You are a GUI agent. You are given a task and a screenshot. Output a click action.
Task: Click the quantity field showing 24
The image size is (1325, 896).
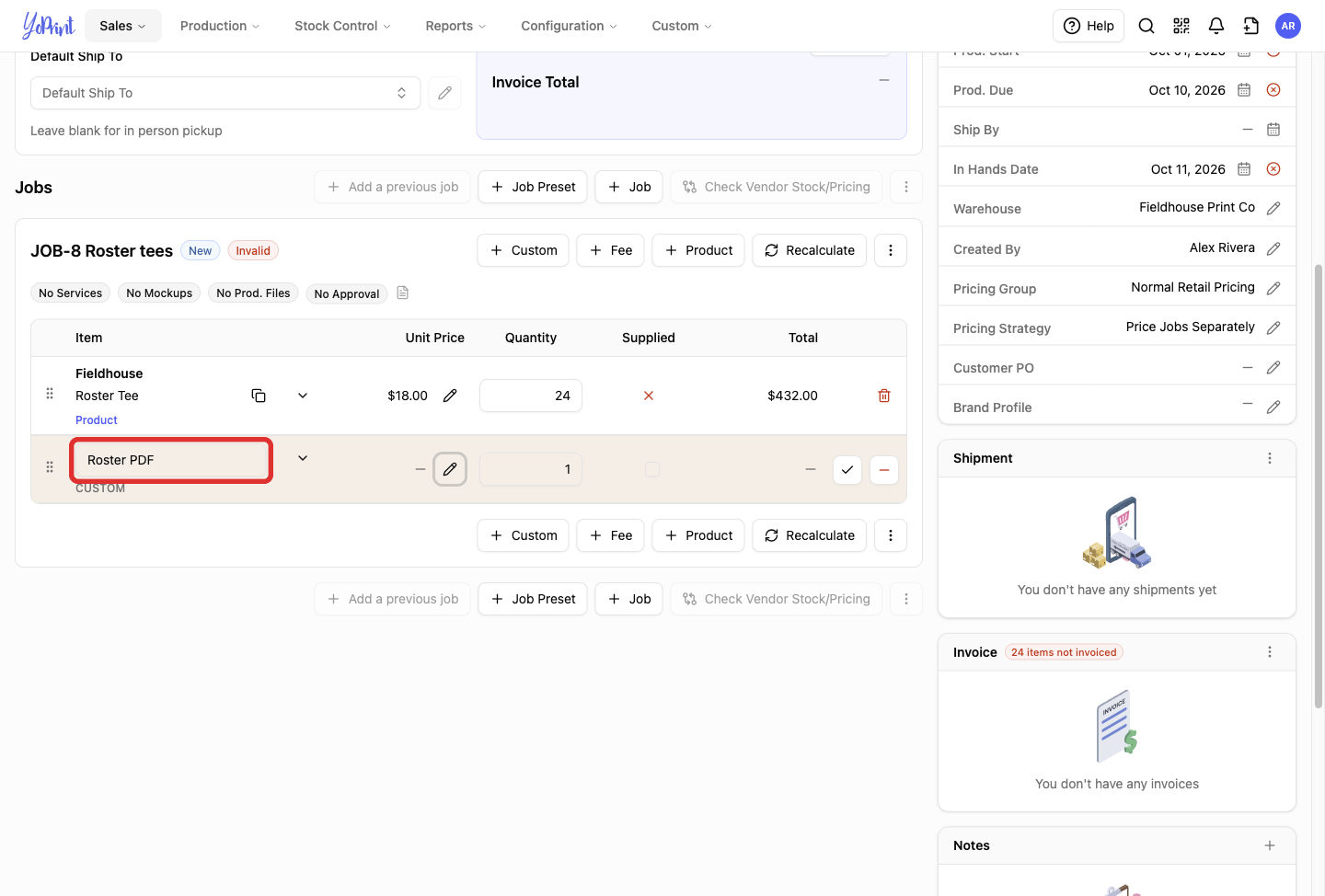tap(531, 396)
